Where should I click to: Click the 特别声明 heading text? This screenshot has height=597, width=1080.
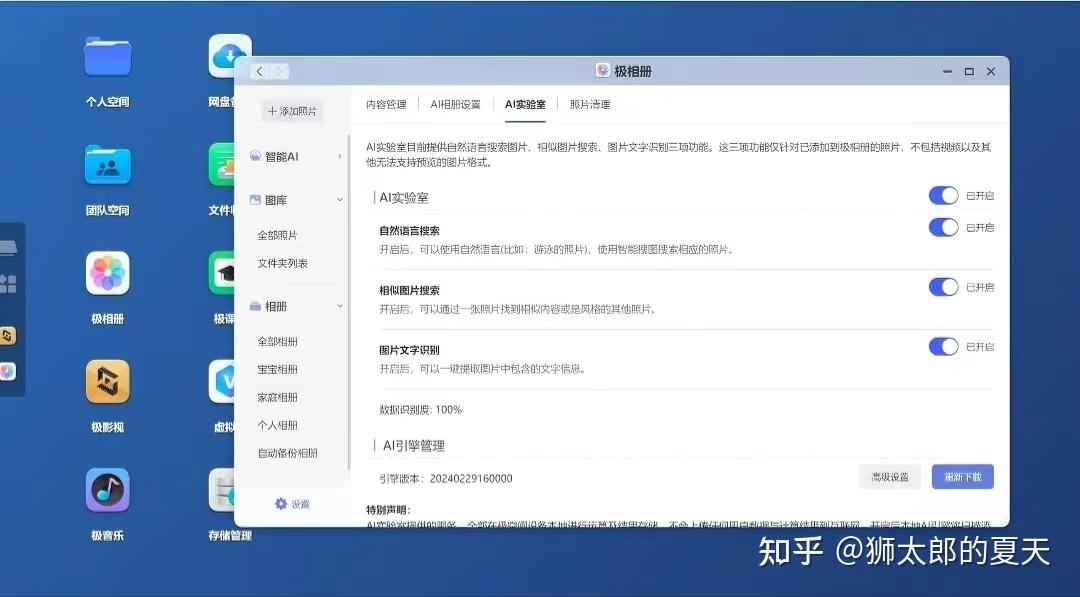click(x=388, y=510)
